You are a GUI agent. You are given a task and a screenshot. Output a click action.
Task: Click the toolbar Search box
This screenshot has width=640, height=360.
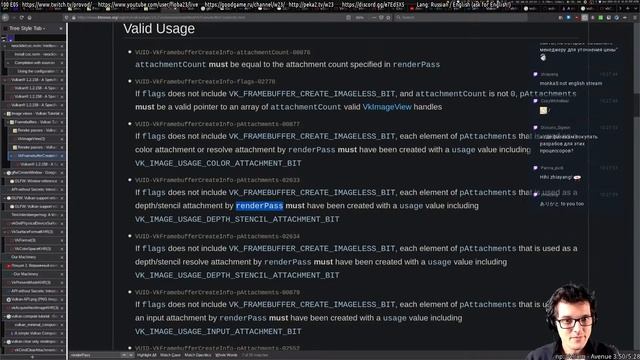pos(460,18)
